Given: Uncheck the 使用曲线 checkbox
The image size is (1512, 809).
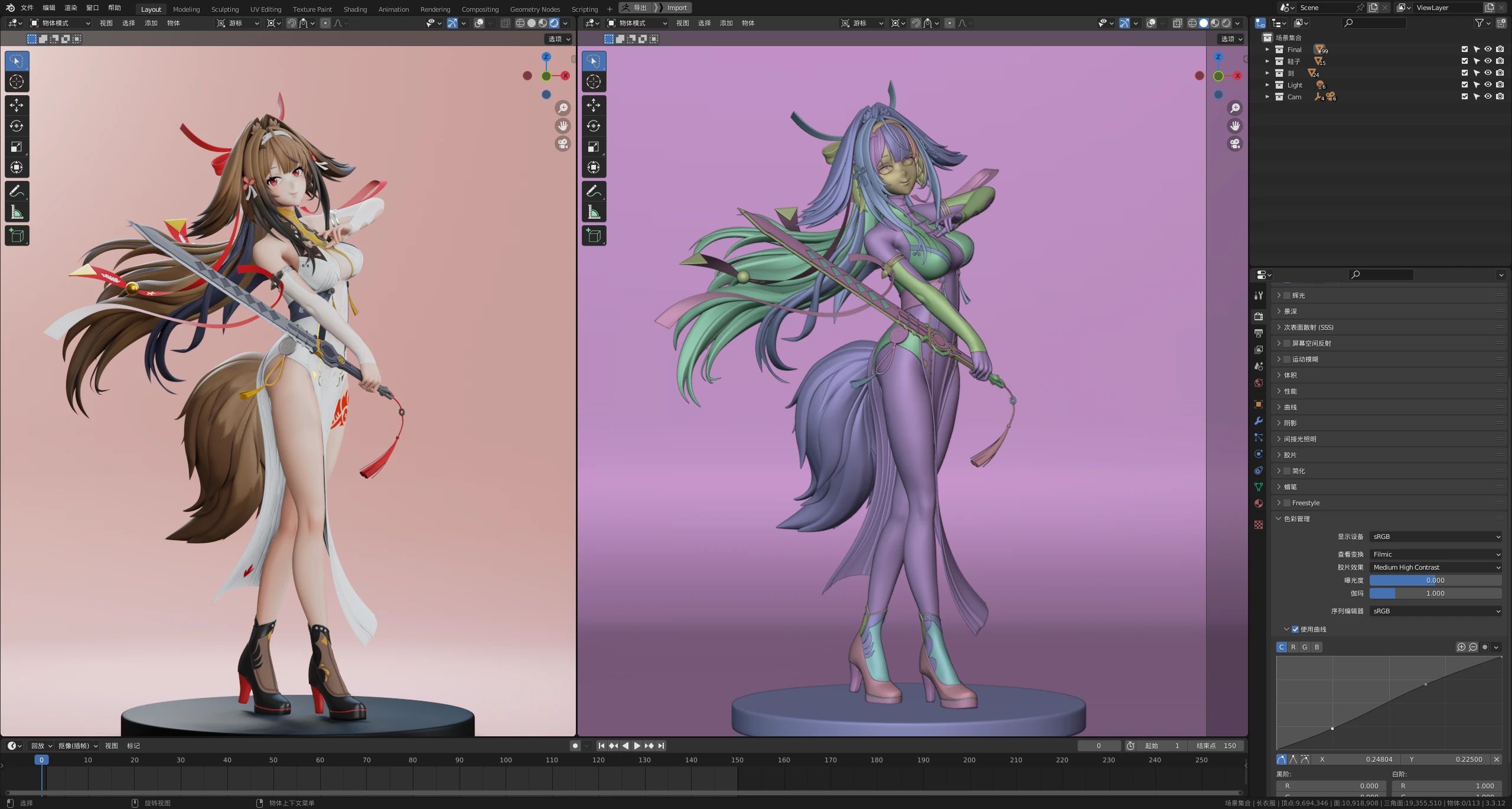Looking at the screenshot, I should pyautogui.click(x=1295, y=629).
